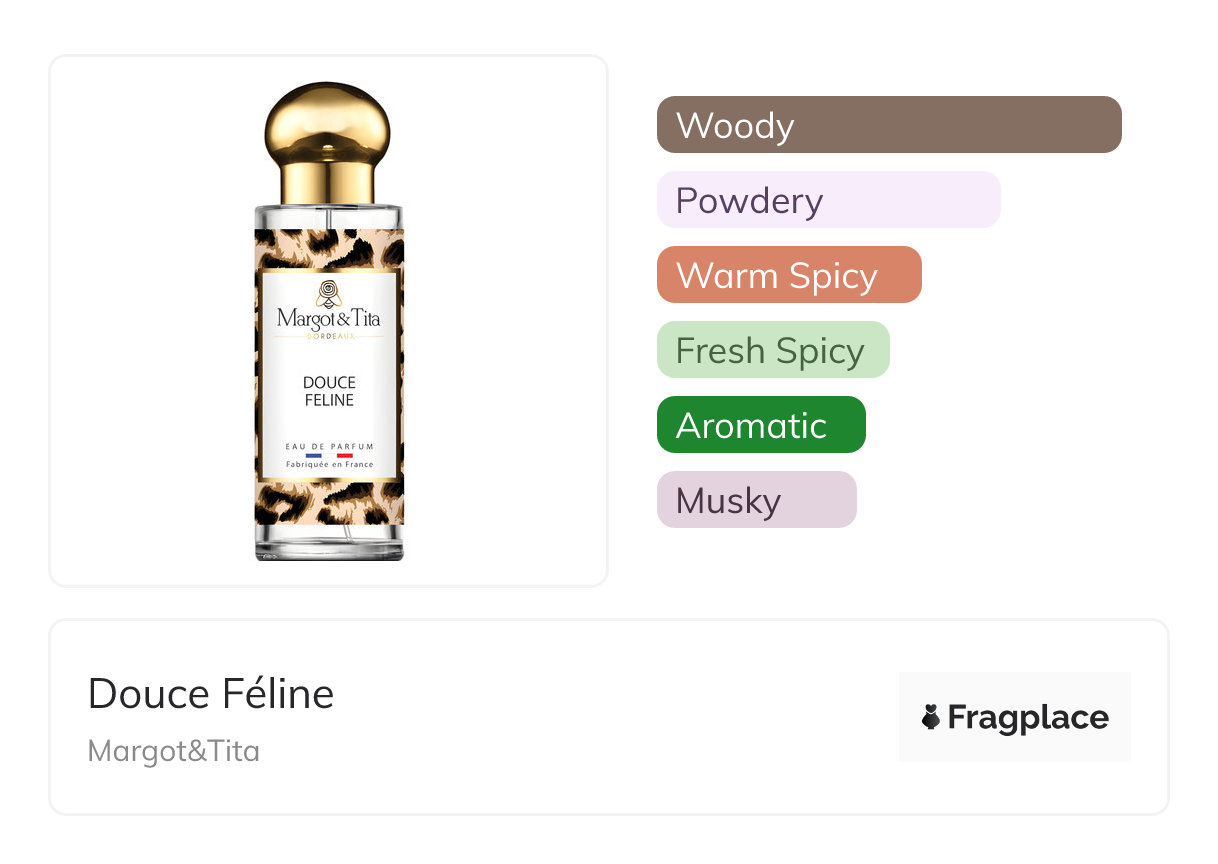
Task: Click the clear glass base of bottle
Action: 329,544
